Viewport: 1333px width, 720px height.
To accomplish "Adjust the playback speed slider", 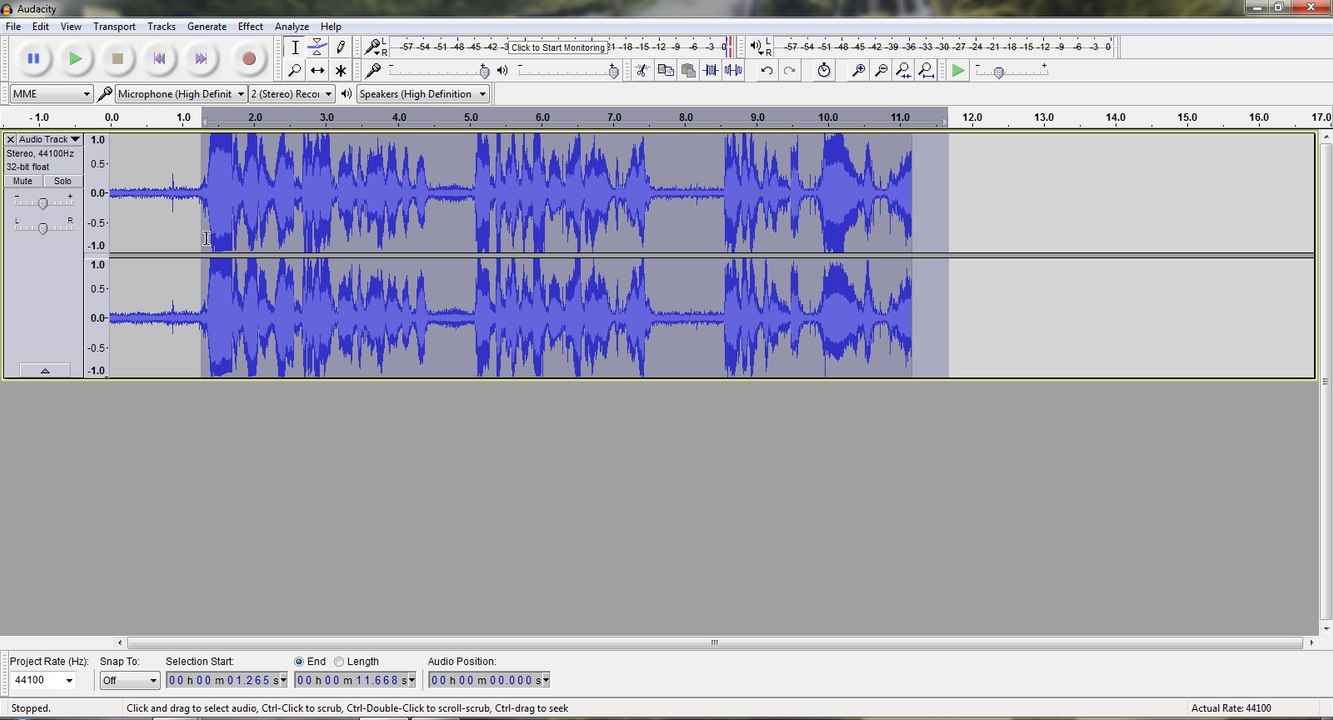I will tap(998, 71).
